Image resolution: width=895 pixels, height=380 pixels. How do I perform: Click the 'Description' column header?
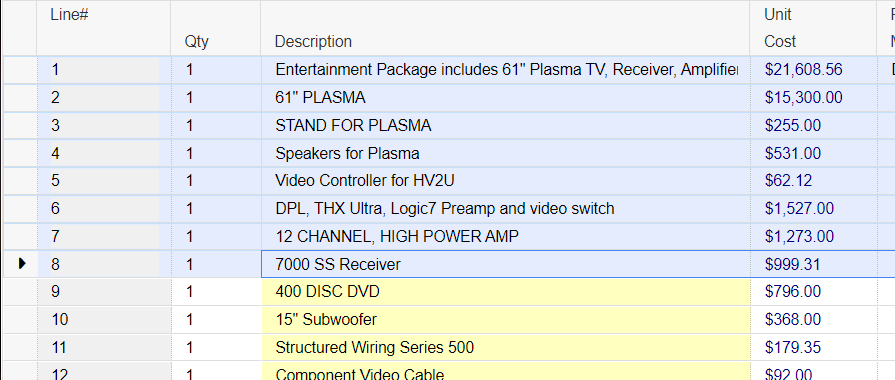pos(505,28)
